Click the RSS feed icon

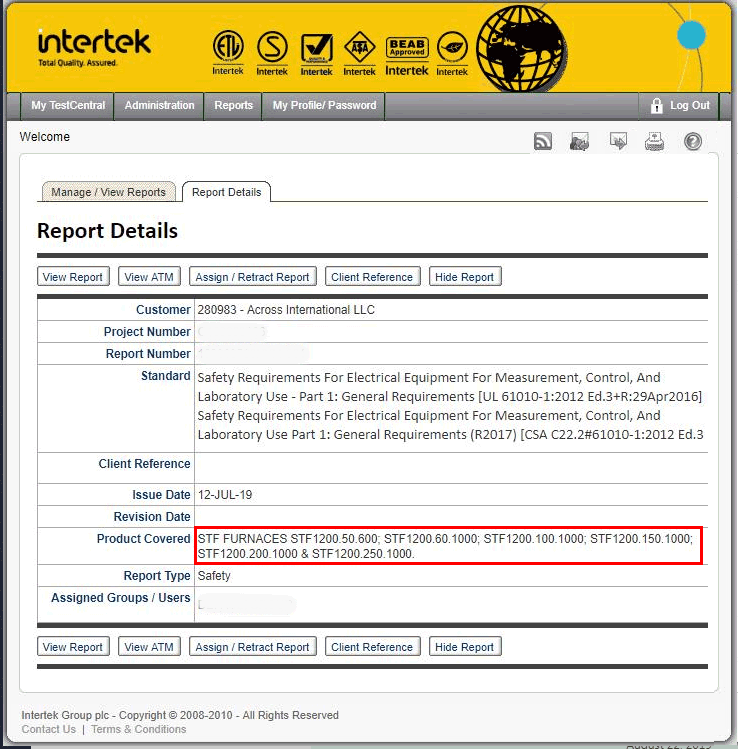[x=543, y=142]
